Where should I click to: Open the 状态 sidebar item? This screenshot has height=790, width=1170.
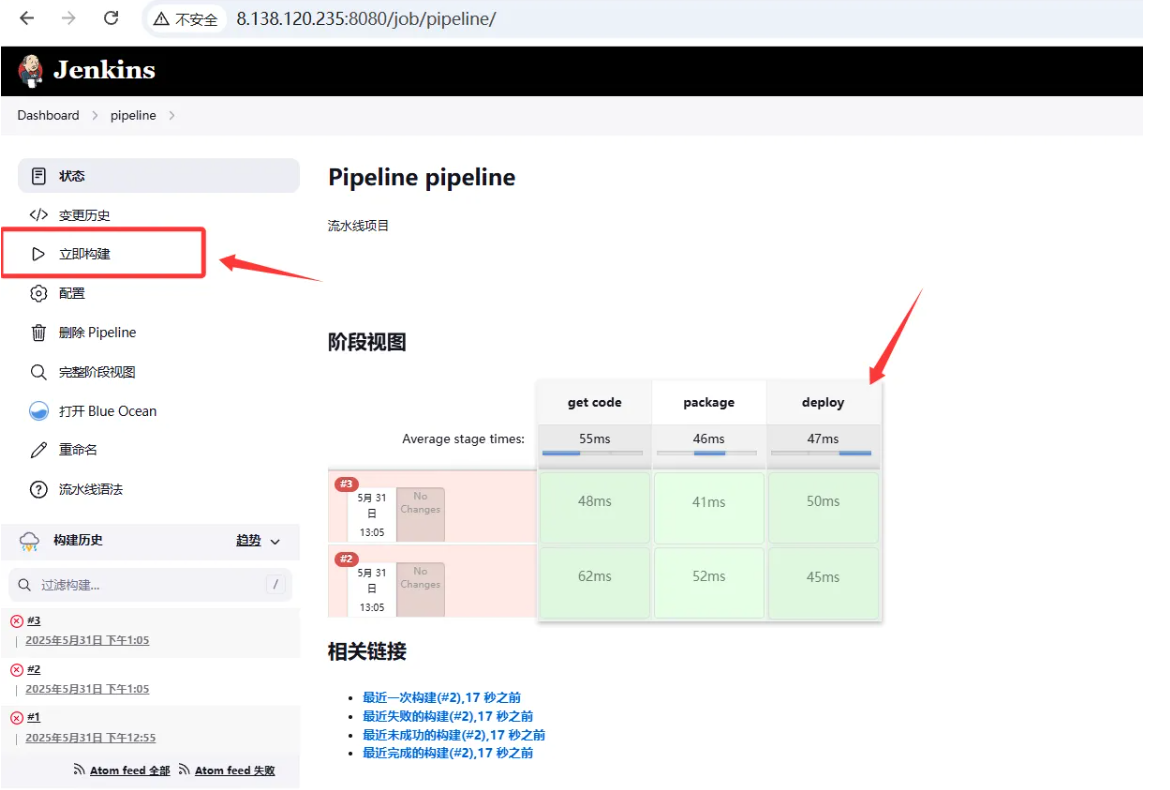pos(159,176)
